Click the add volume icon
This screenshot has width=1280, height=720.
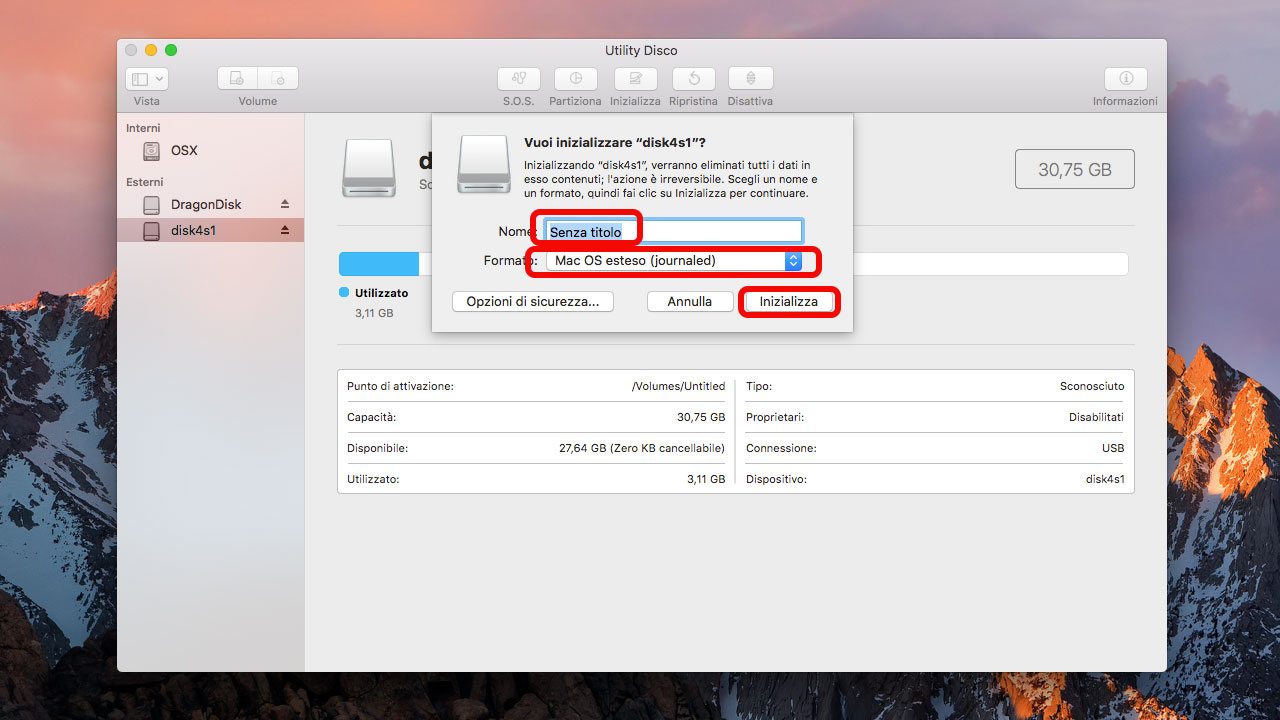click(238, 79)
